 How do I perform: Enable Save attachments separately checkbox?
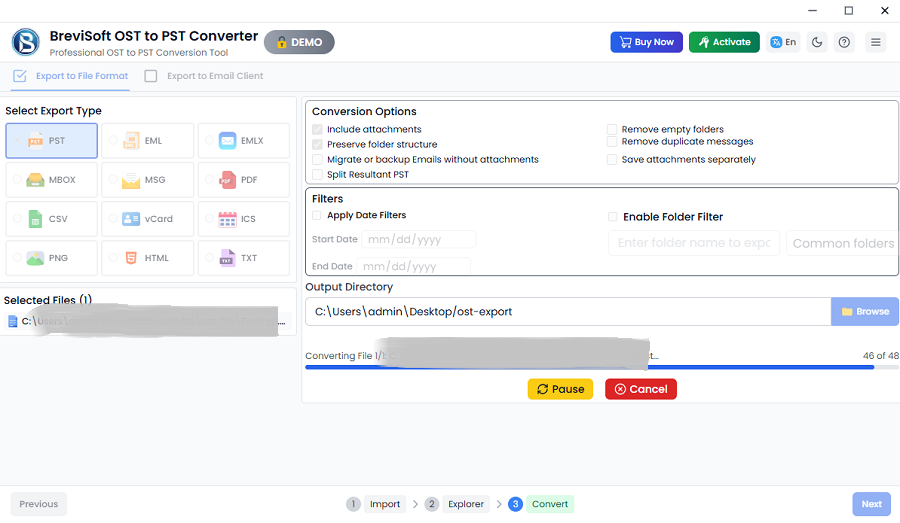pos(612,159)
